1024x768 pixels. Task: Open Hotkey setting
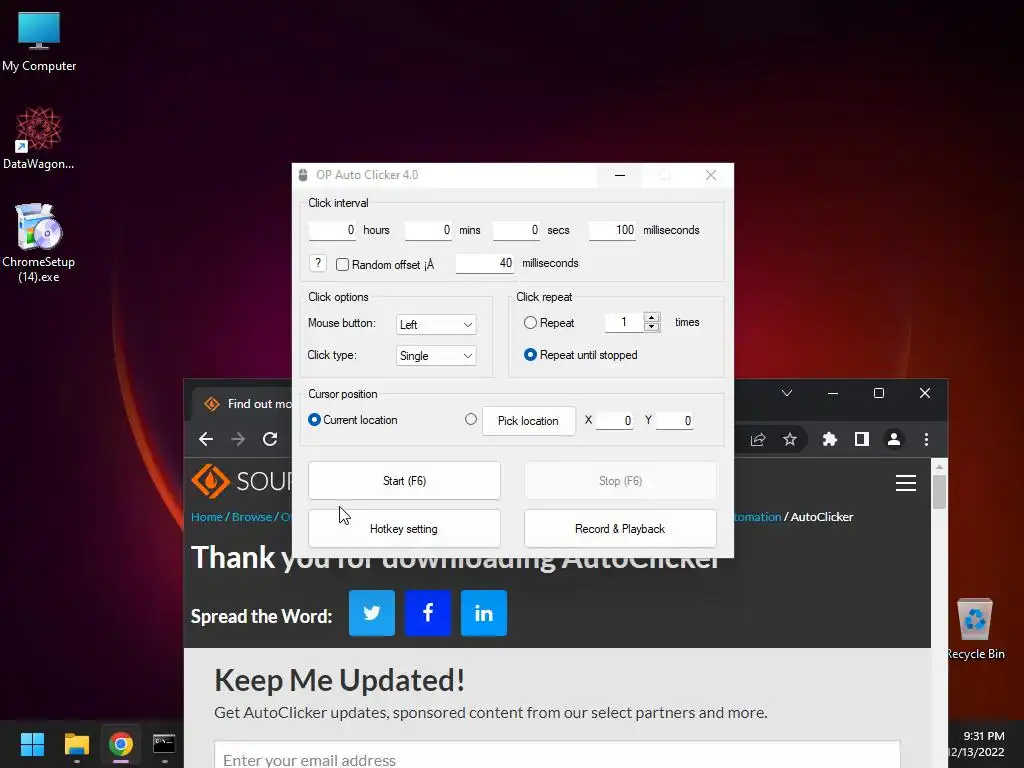click(404, 528)
